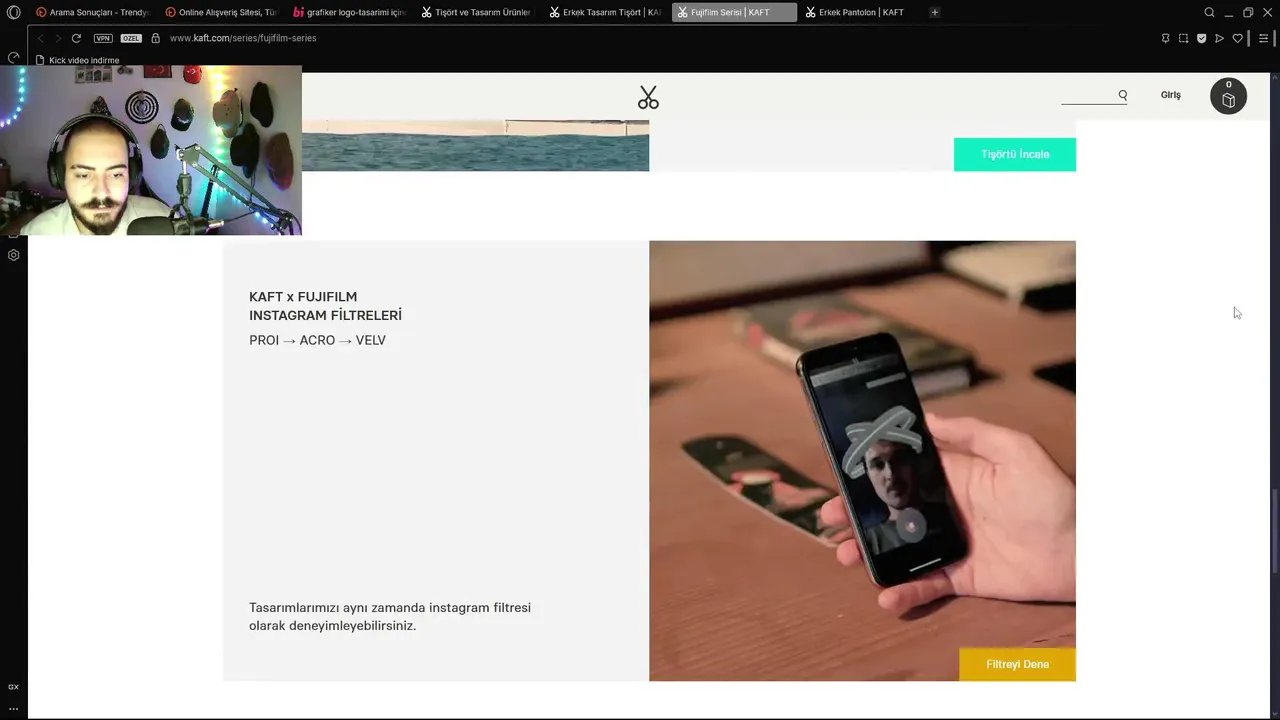
Task: Click the ÖZEL private mode badge
Action: point(131,38)
